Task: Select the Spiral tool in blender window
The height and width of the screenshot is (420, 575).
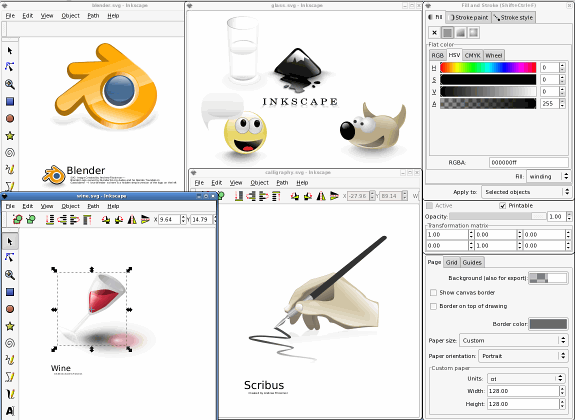Action: [10, 153]
